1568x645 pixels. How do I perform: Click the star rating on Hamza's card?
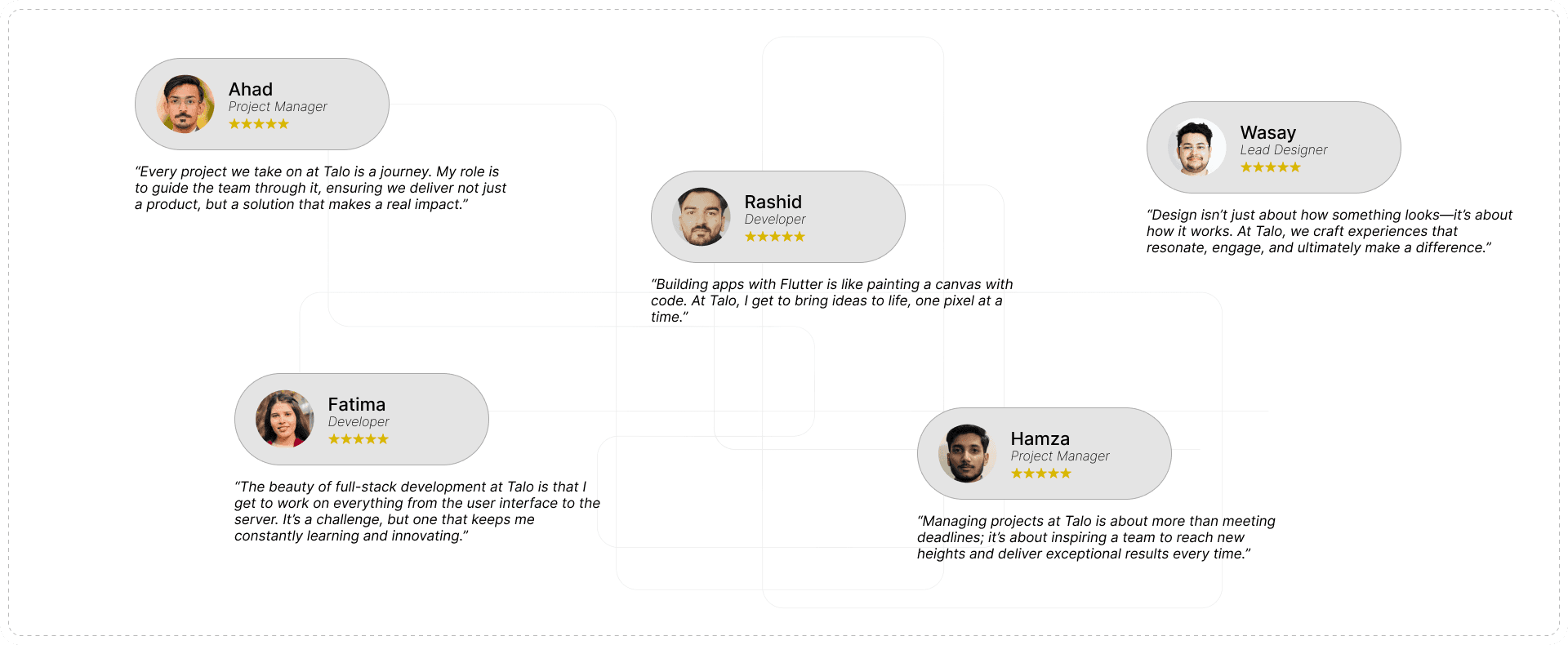[x=1041, y=474]
